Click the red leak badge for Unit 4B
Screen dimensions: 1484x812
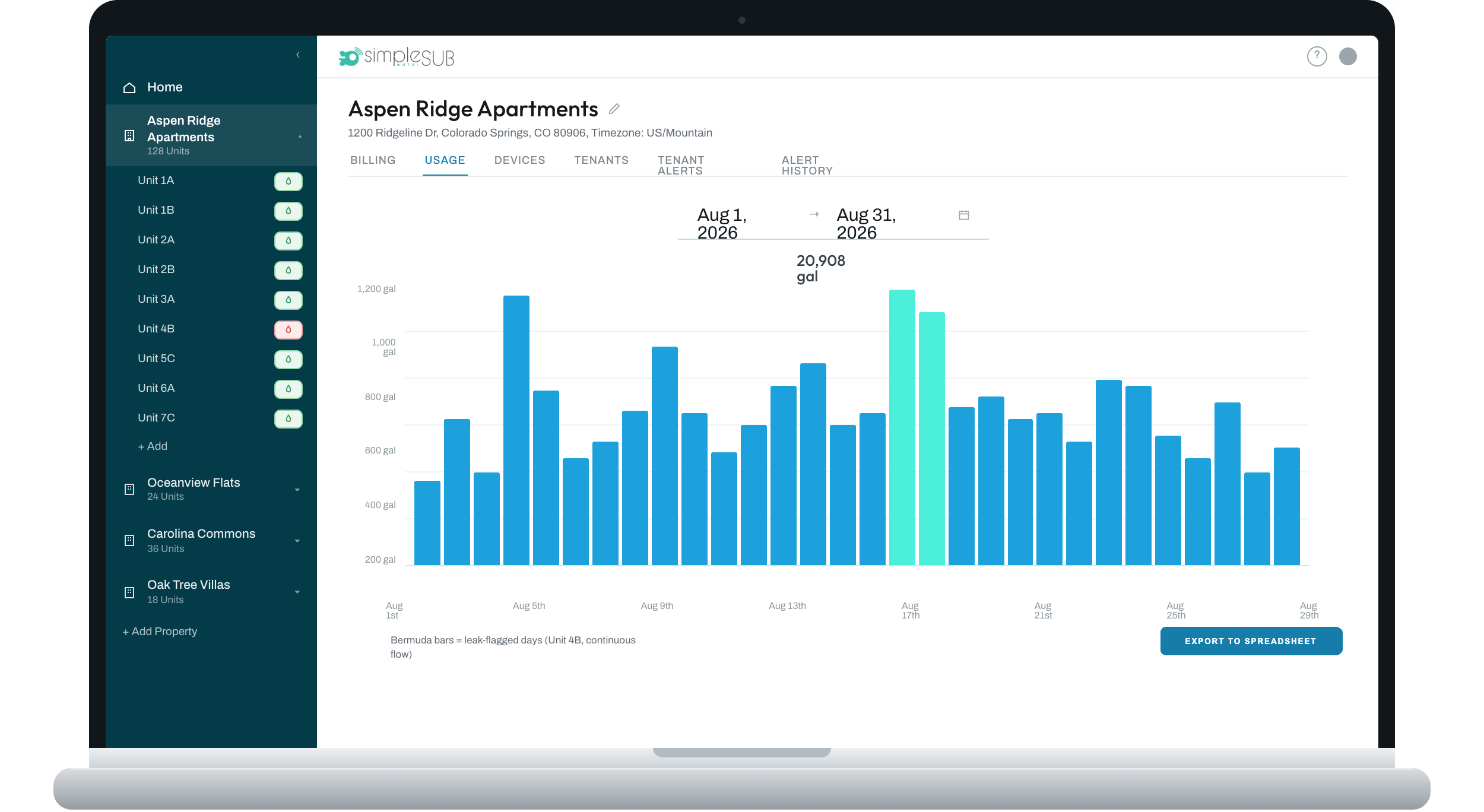[288, 329]
